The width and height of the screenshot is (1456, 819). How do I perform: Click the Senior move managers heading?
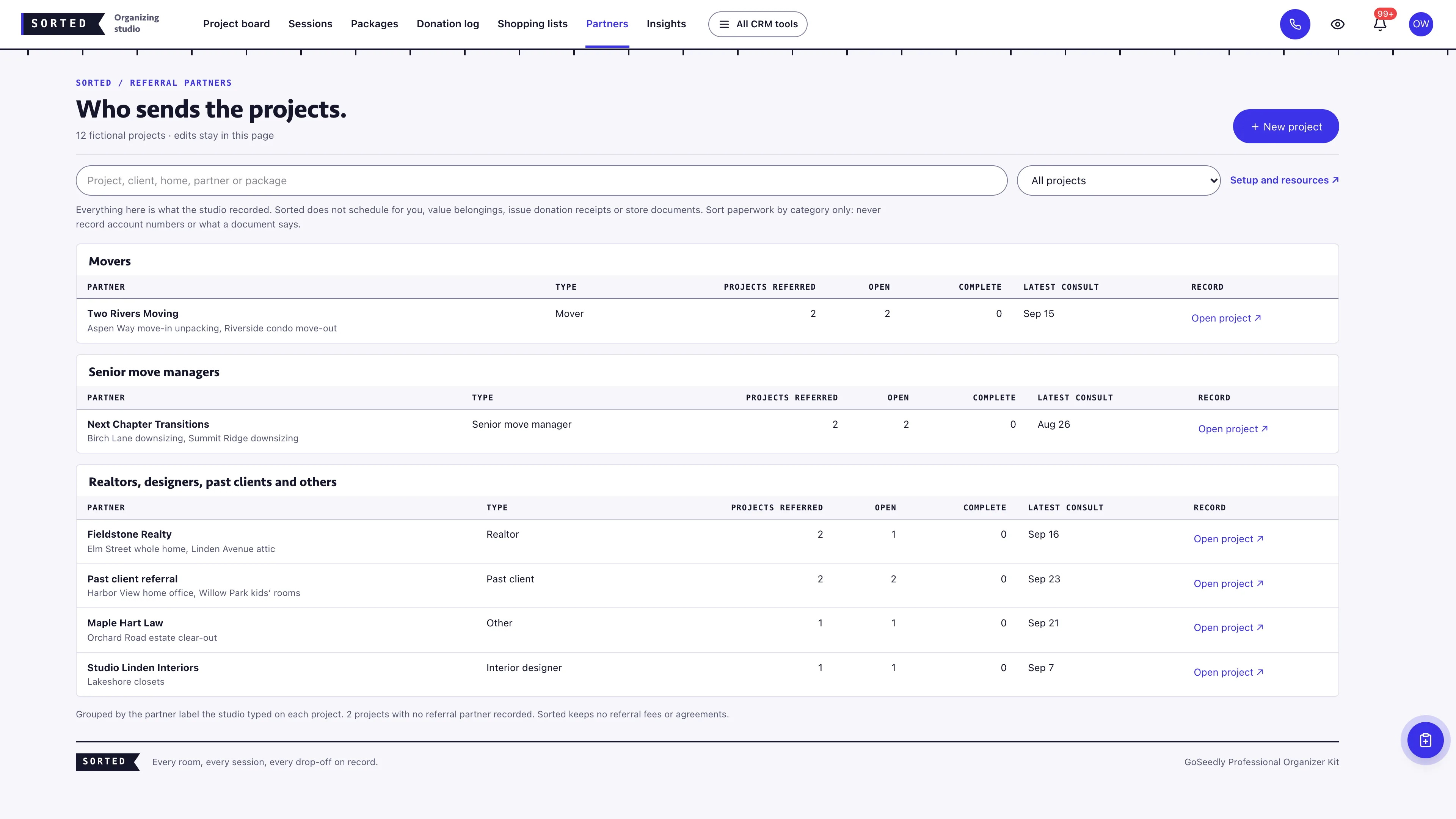click(x=154, y=372)
